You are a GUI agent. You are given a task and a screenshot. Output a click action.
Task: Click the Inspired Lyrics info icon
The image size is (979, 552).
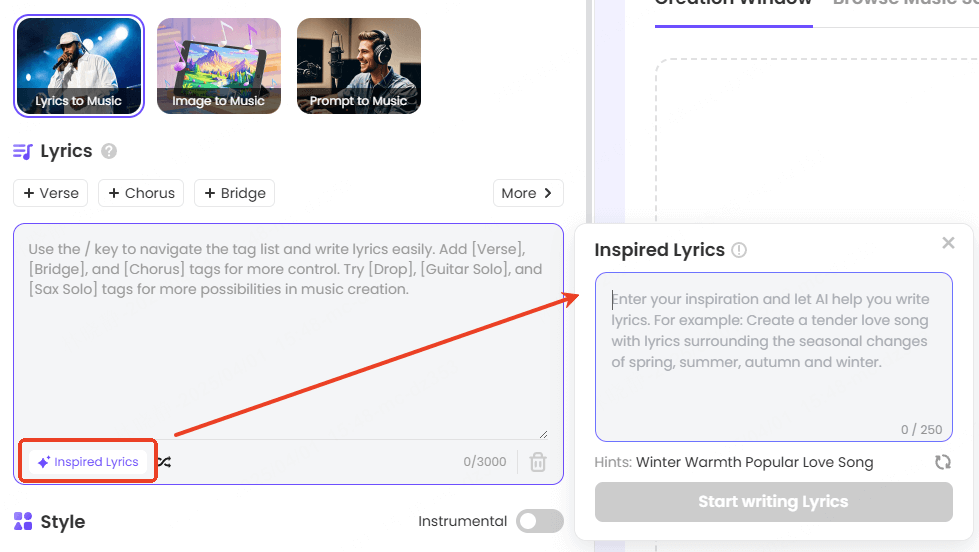[x=739, y=250]
